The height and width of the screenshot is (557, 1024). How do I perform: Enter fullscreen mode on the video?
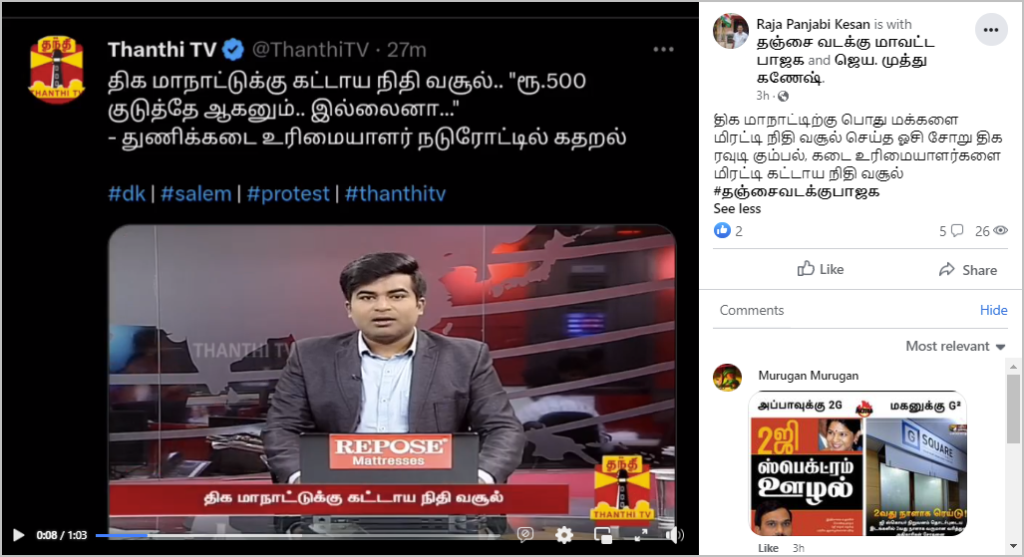641,535
